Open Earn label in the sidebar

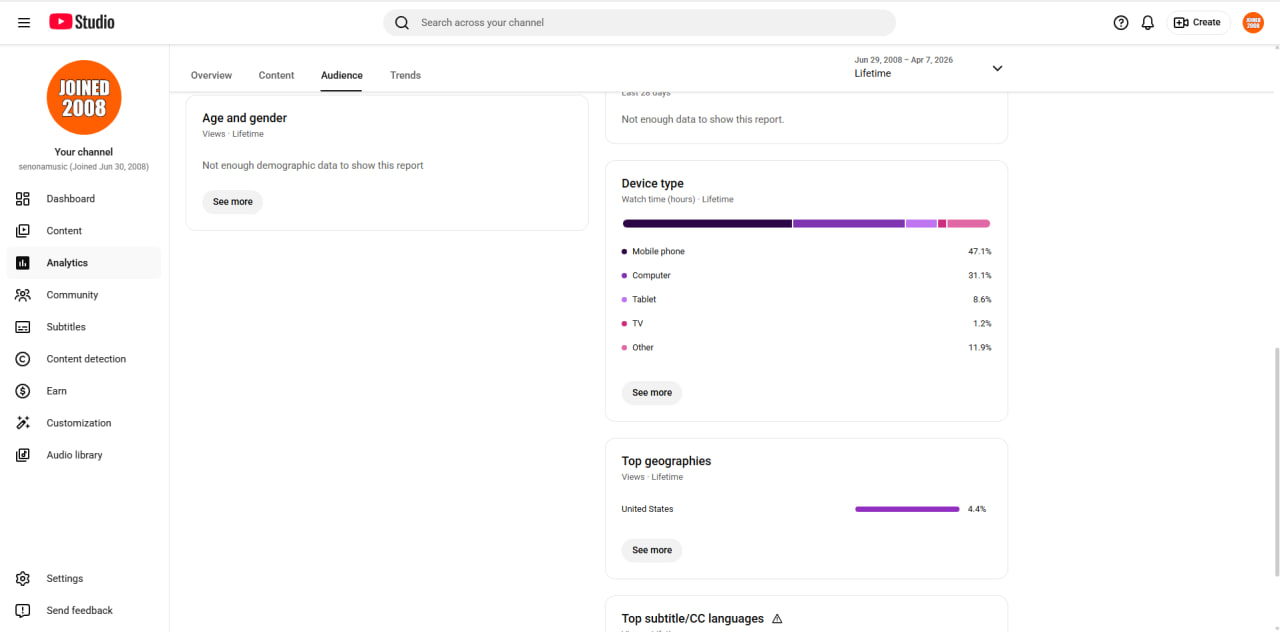[57, 391]
